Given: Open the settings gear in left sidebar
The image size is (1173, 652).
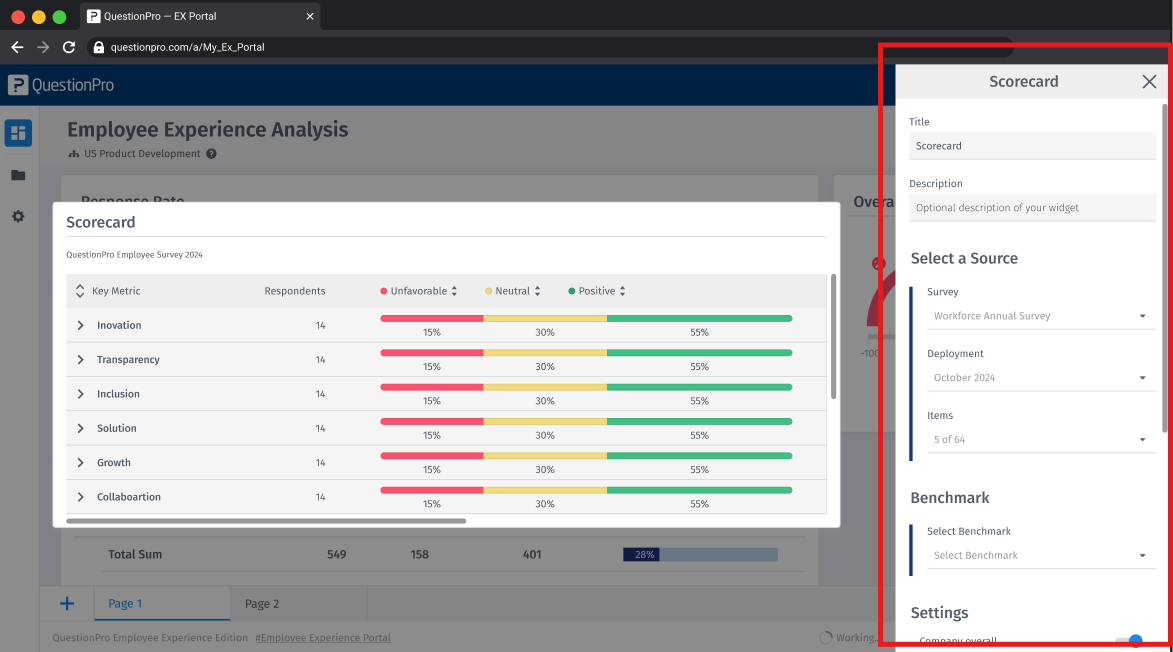Looking at the screenshot, I should click(x=18, y=216).
